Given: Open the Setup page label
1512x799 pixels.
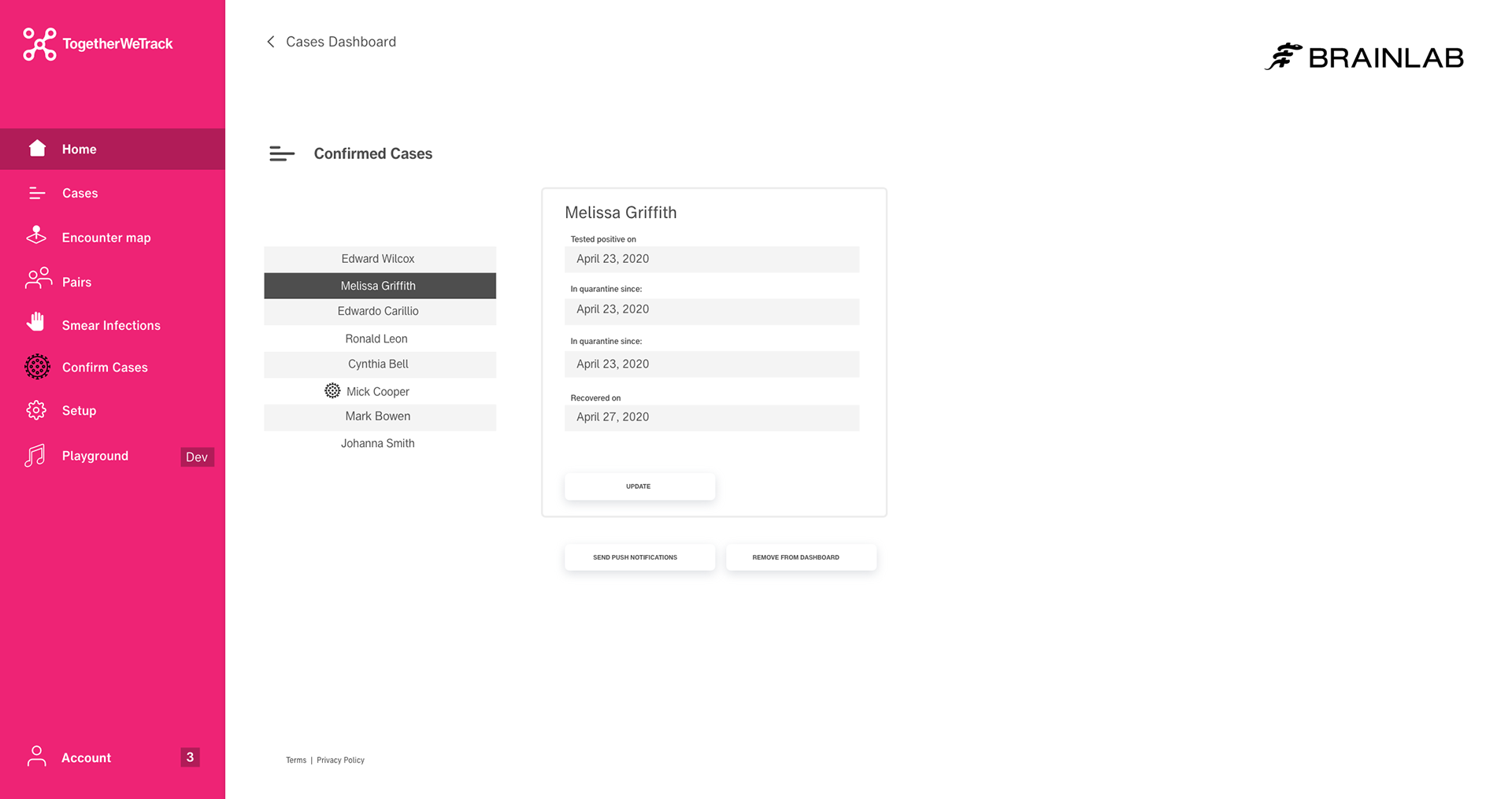Looking at the screenshot, I should pos(79,410).
